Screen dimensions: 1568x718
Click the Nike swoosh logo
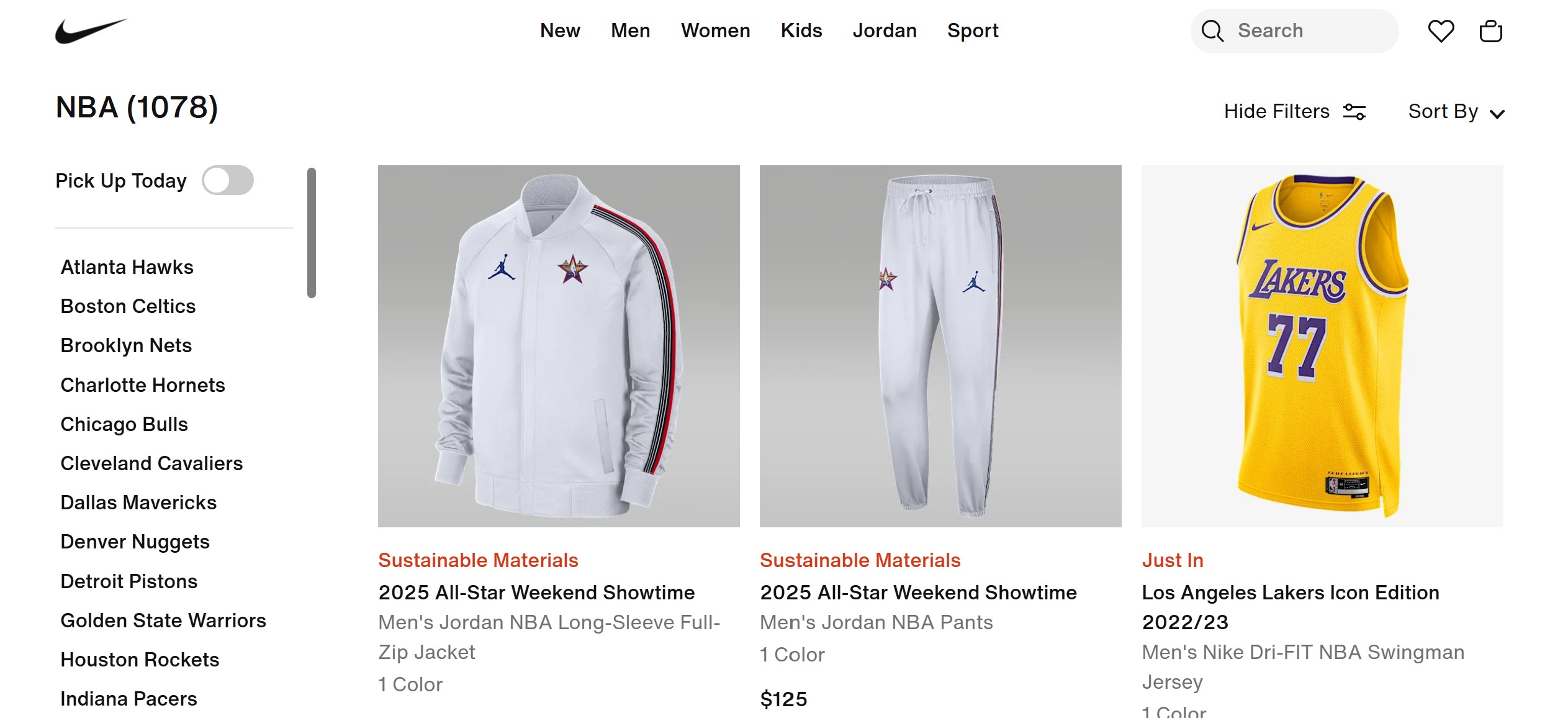click(x=91, y=31)
